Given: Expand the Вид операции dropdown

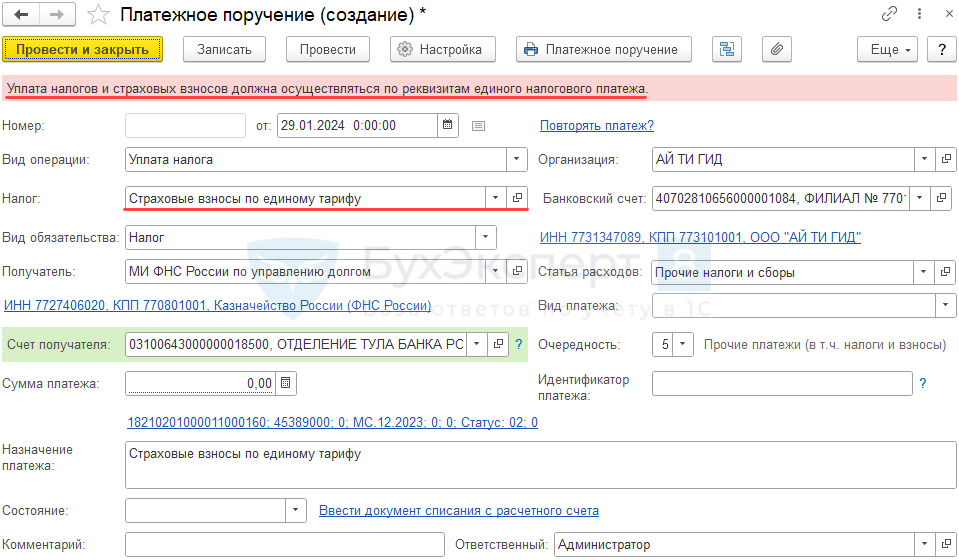Looking at the screenshot, I should [516, 159].
